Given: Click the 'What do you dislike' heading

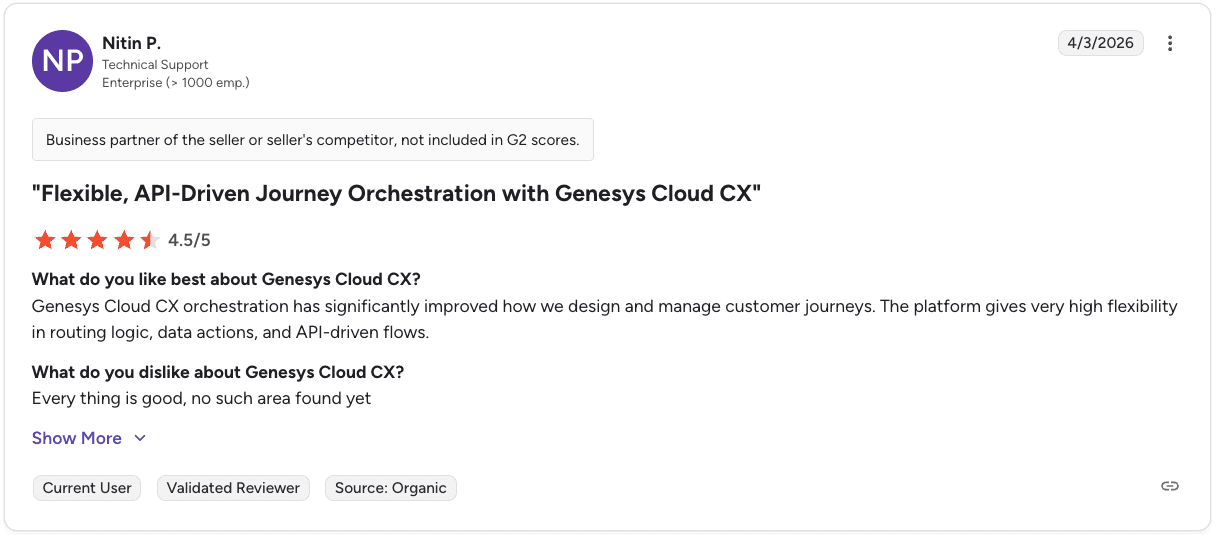Looking at the screenshot, I should coord(218,372).
